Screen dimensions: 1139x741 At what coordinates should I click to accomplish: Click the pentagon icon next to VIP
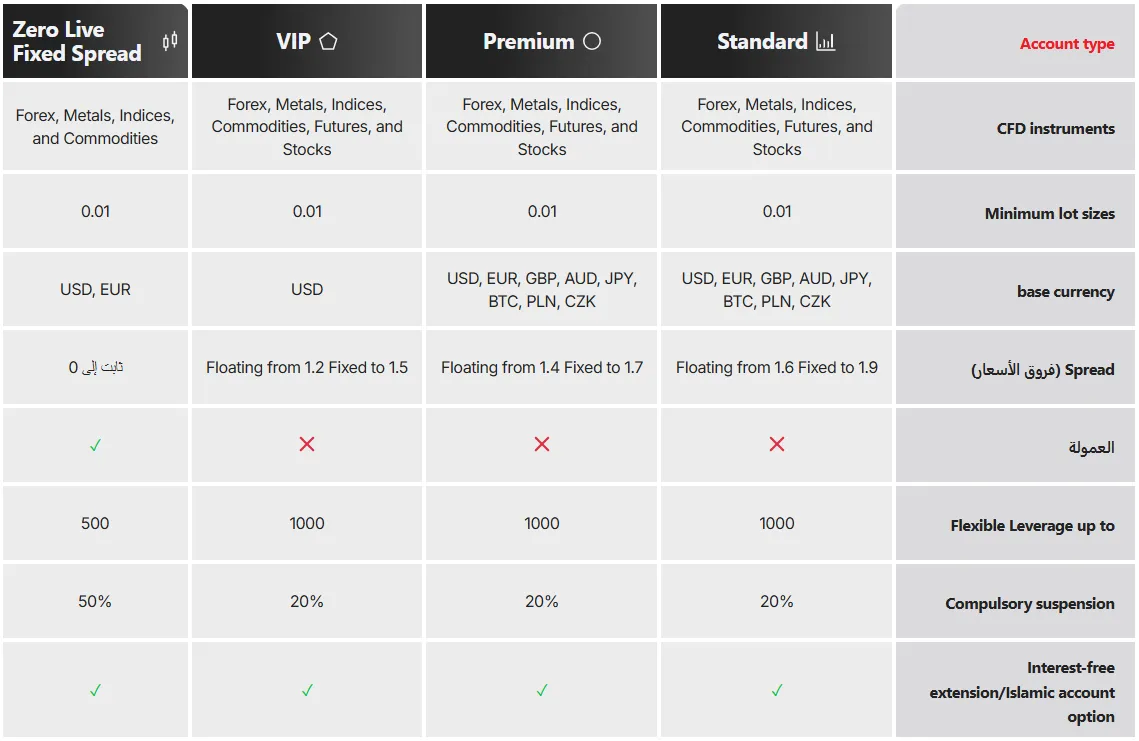point(328,41)
